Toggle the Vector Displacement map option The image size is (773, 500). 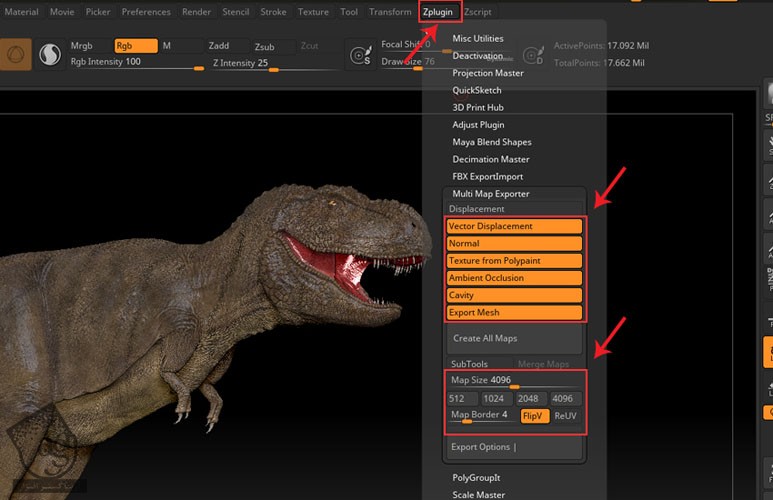[514, 226]
